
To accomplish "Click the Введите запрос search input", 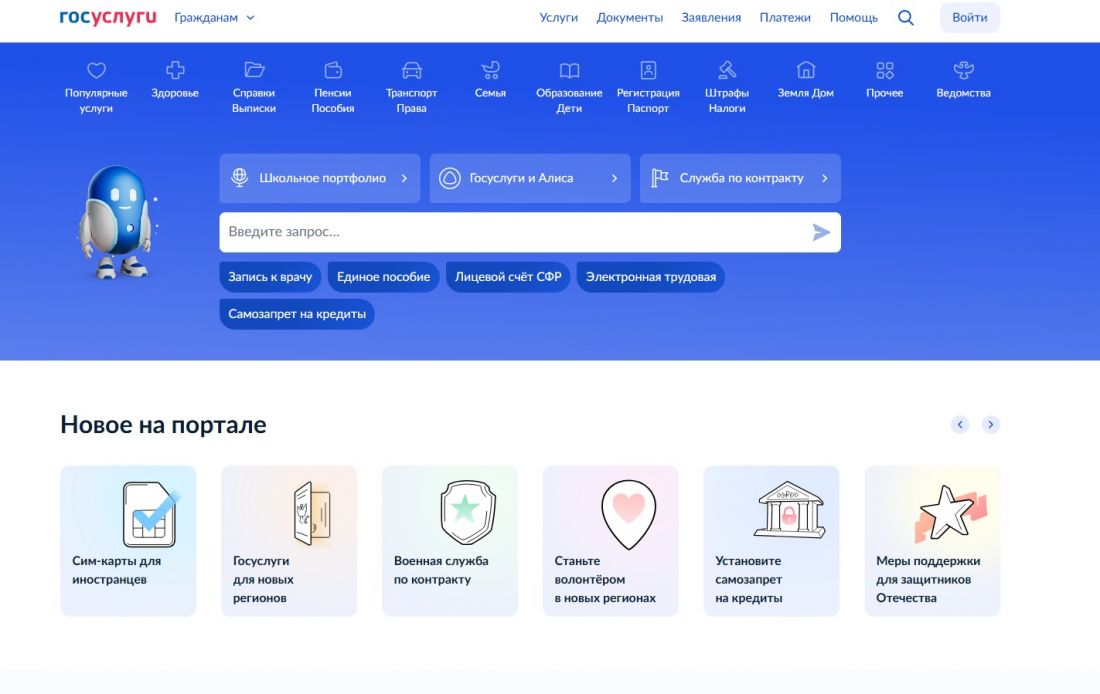I will tap(510, 233).
